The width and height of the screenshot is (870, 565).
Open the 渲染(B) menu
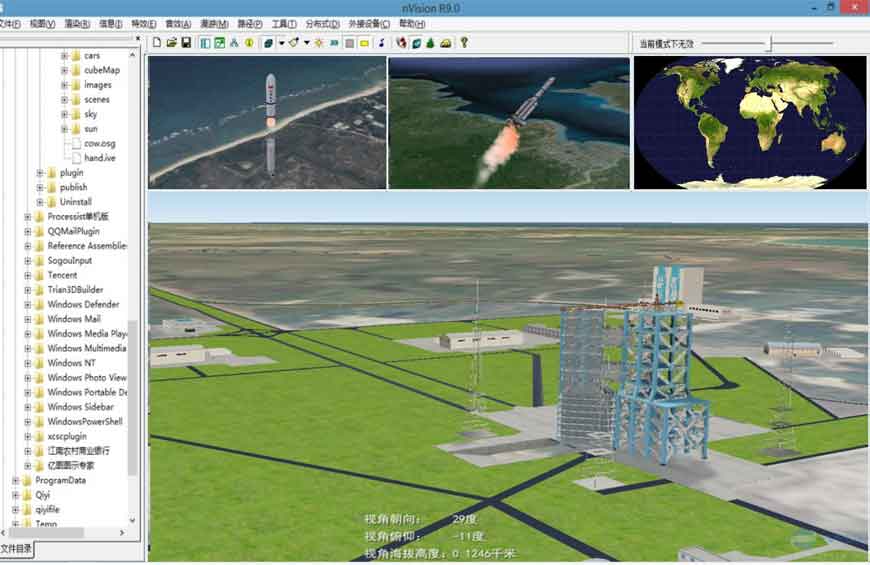tap(77, 24)
